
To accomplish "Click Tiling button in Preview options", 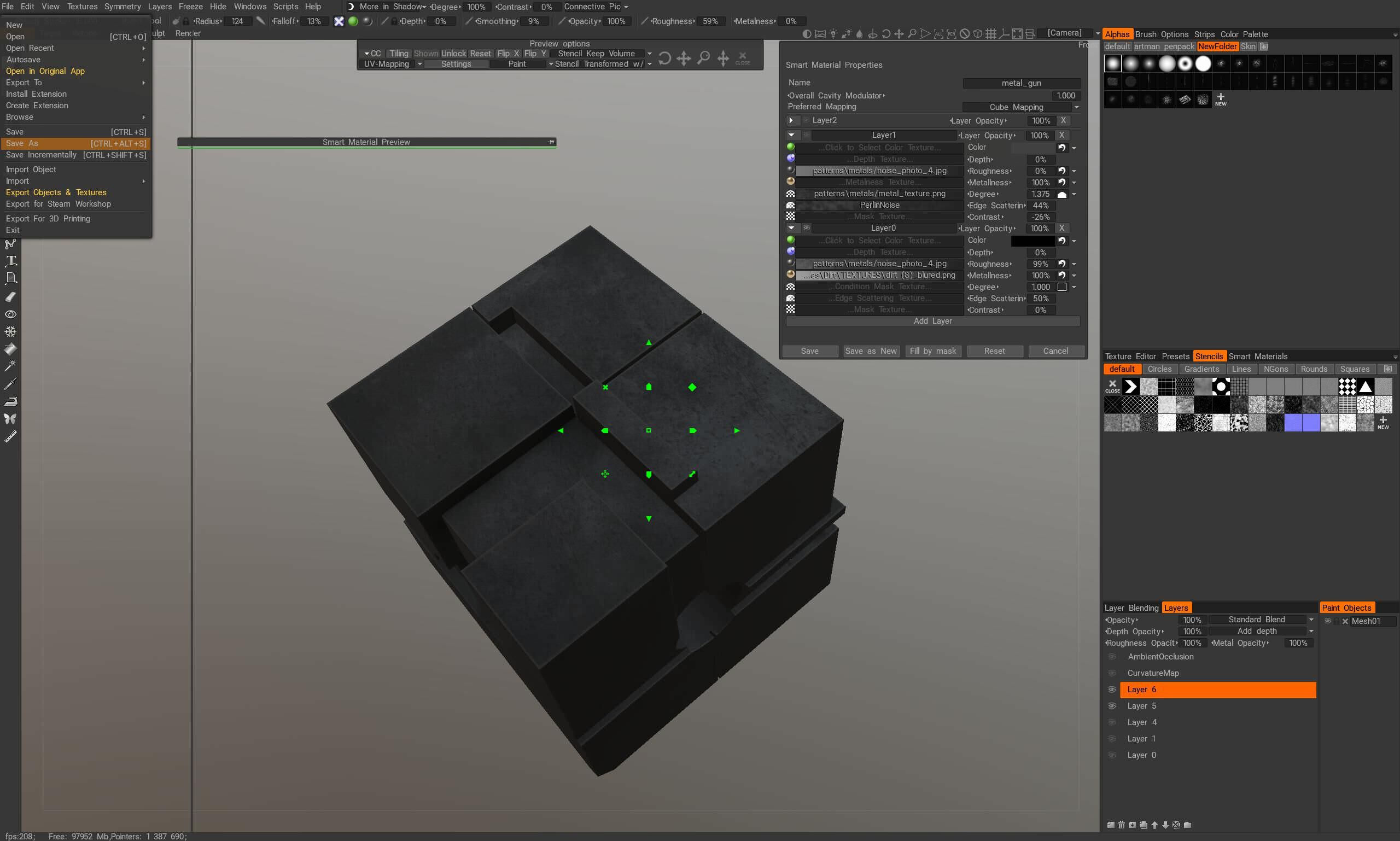I will point(399,53).
